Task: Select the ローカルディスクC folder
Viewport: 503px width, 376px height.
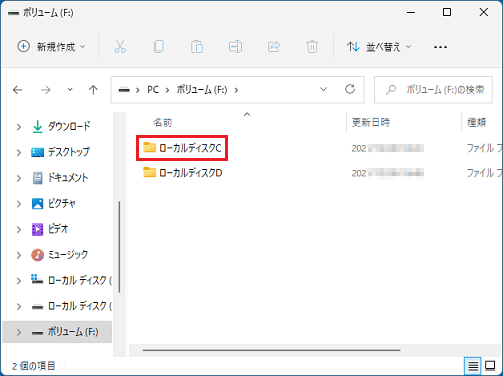Action: pyautogui.click(x=182, y=148)
